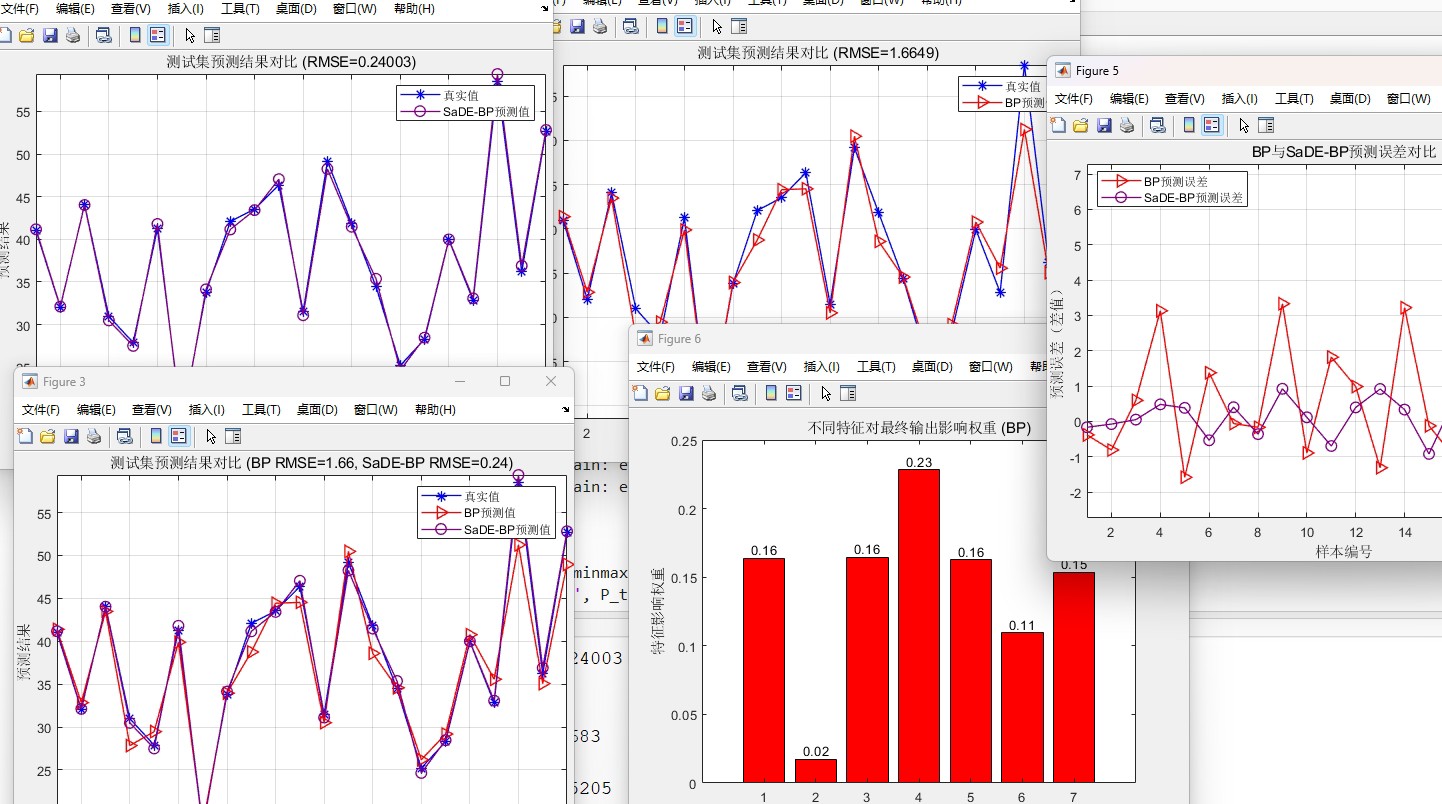Select Figure 5 chart title BP与SaDE-BP预测误差对比
The image size is (1442, 804).
[1344, 152]
